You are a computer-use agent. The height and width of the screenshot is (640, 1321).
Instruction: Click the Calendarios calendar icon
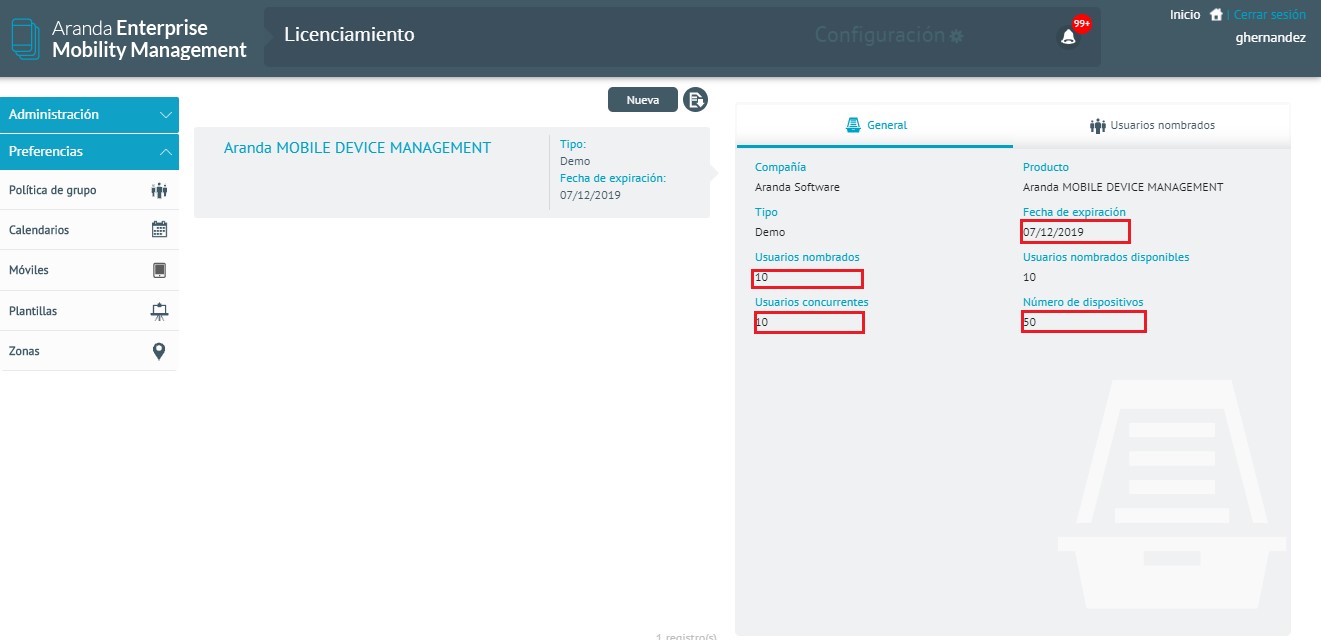tap(159, 229)
